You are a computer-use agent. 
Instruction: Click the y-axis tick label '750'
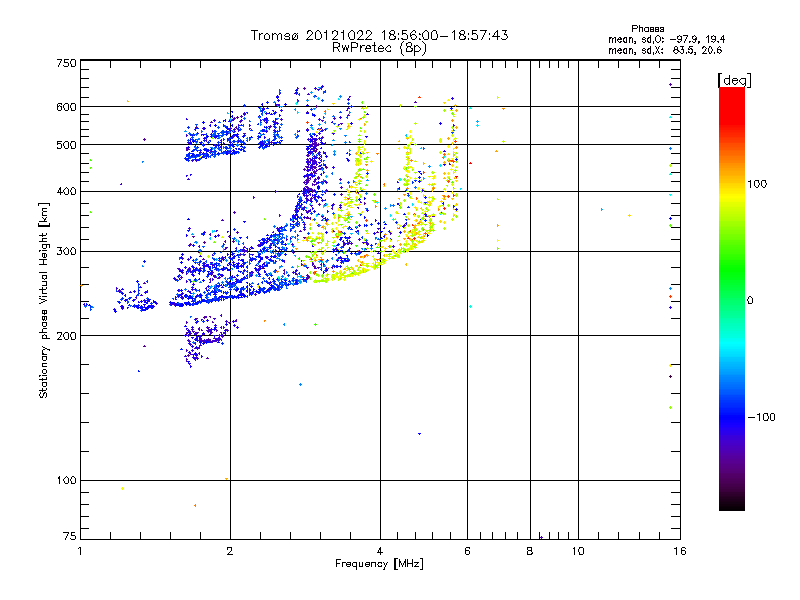(67, 63)
